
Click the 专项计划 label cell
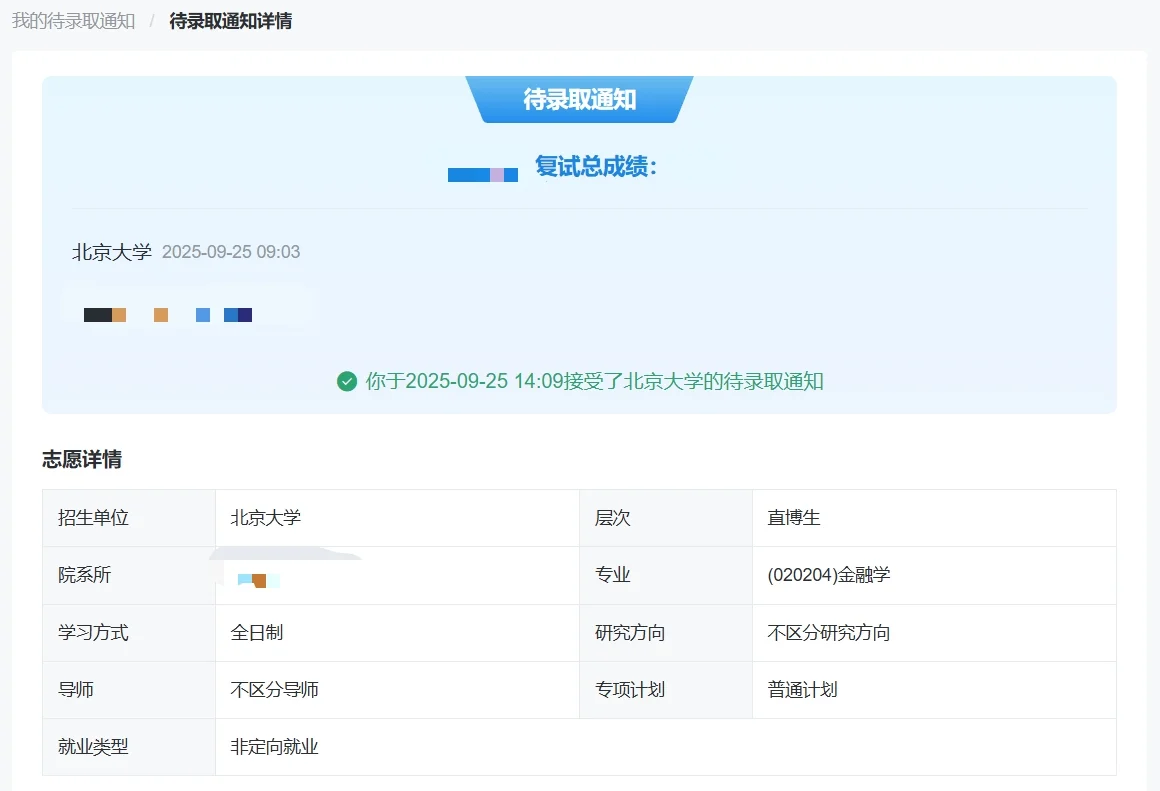(666, 690)
